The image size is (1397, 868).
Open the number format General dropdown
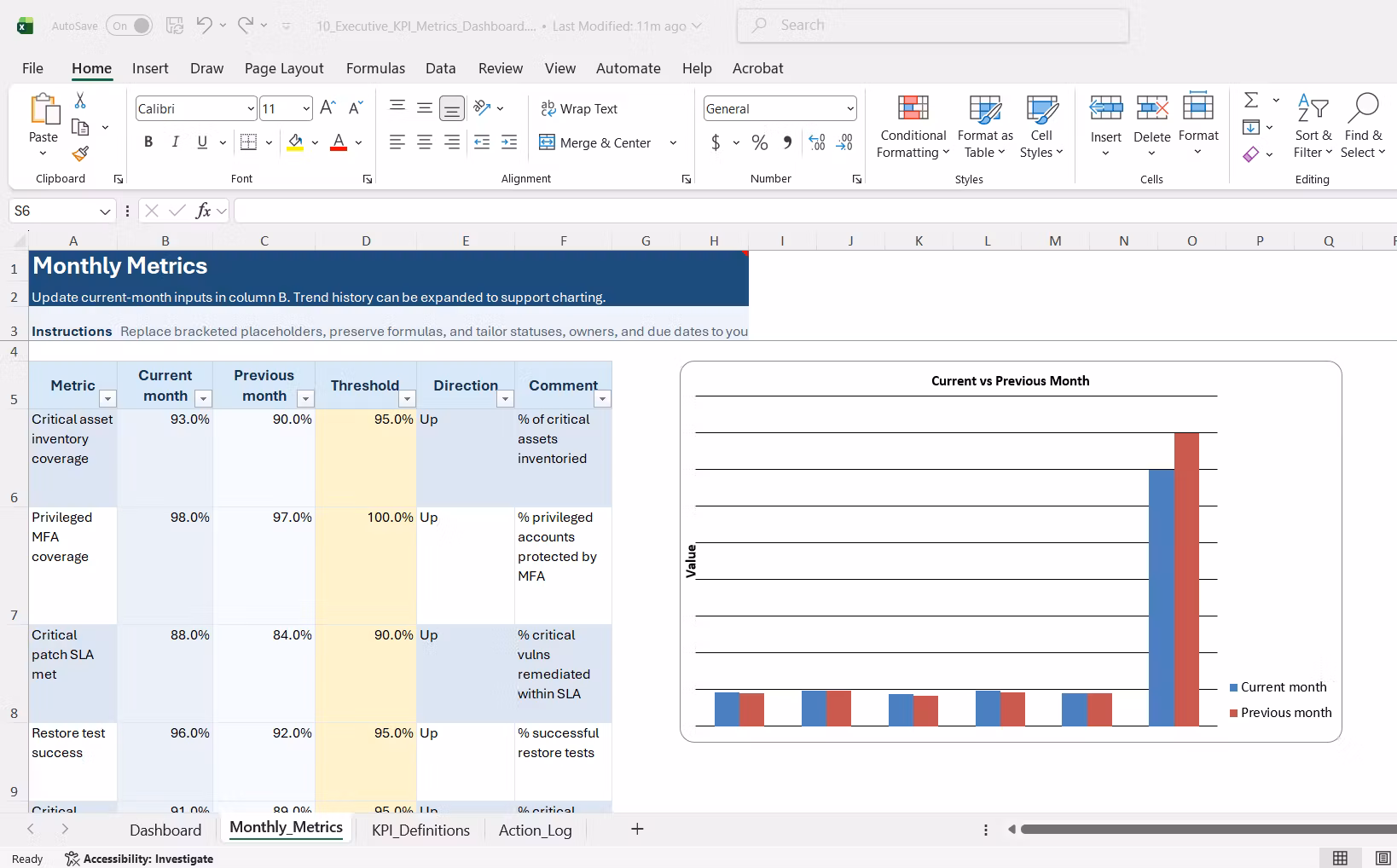(850, 109)
